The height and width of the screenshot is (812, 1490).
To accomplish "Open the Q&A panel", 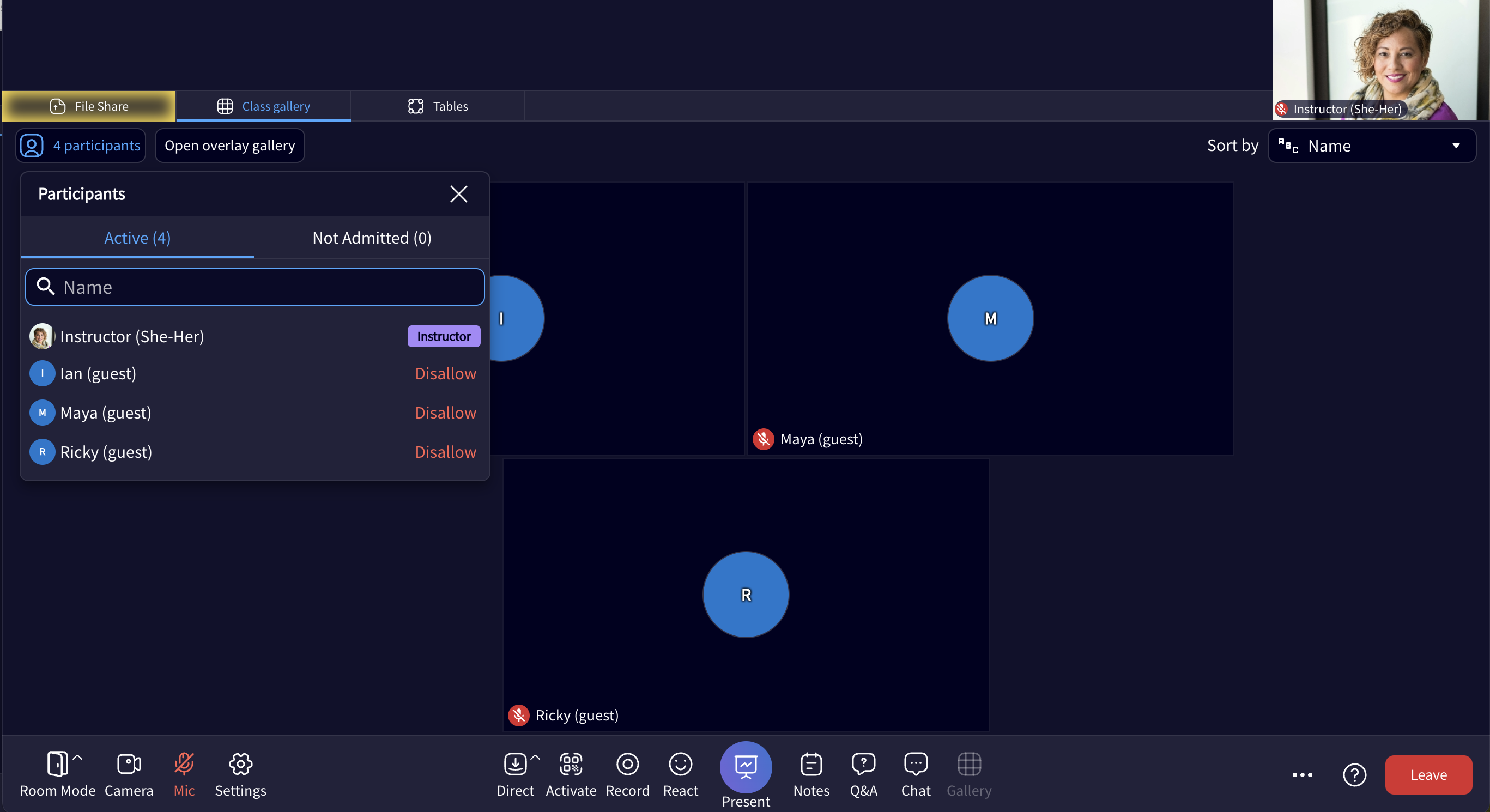I will 863,764.
